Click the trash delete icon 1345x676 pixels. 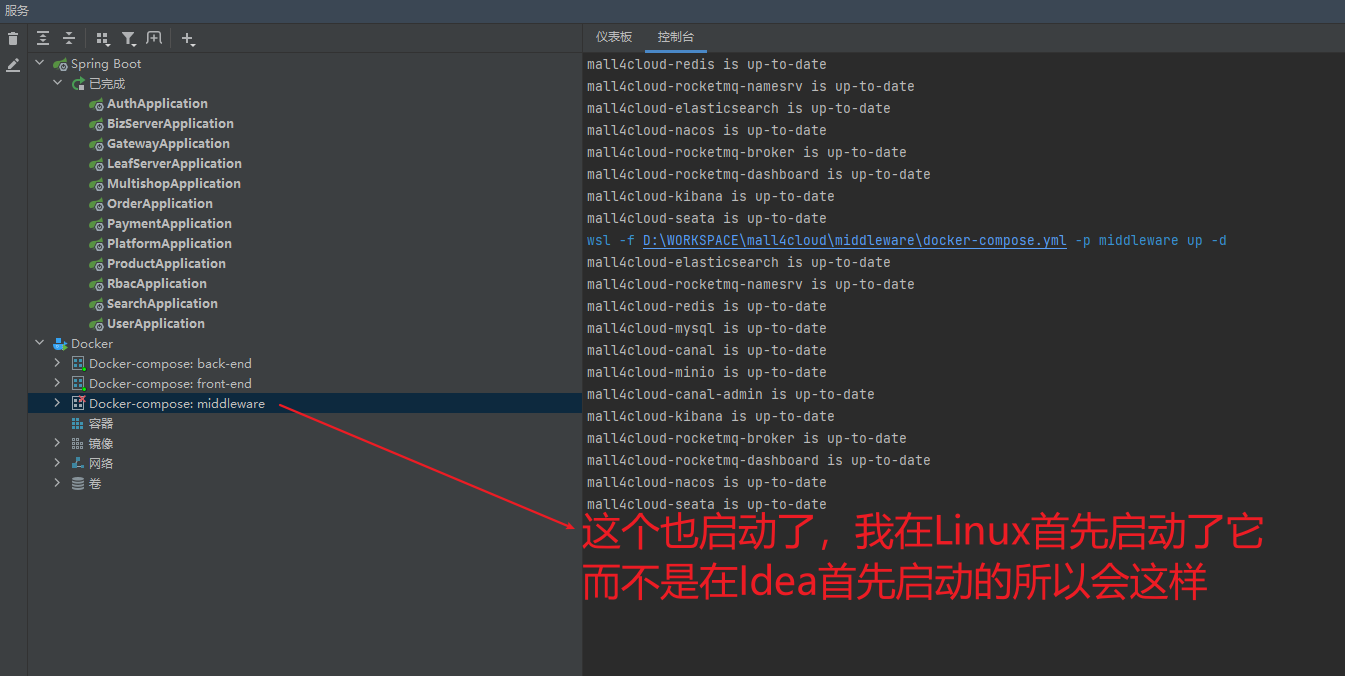pos(13,39)
